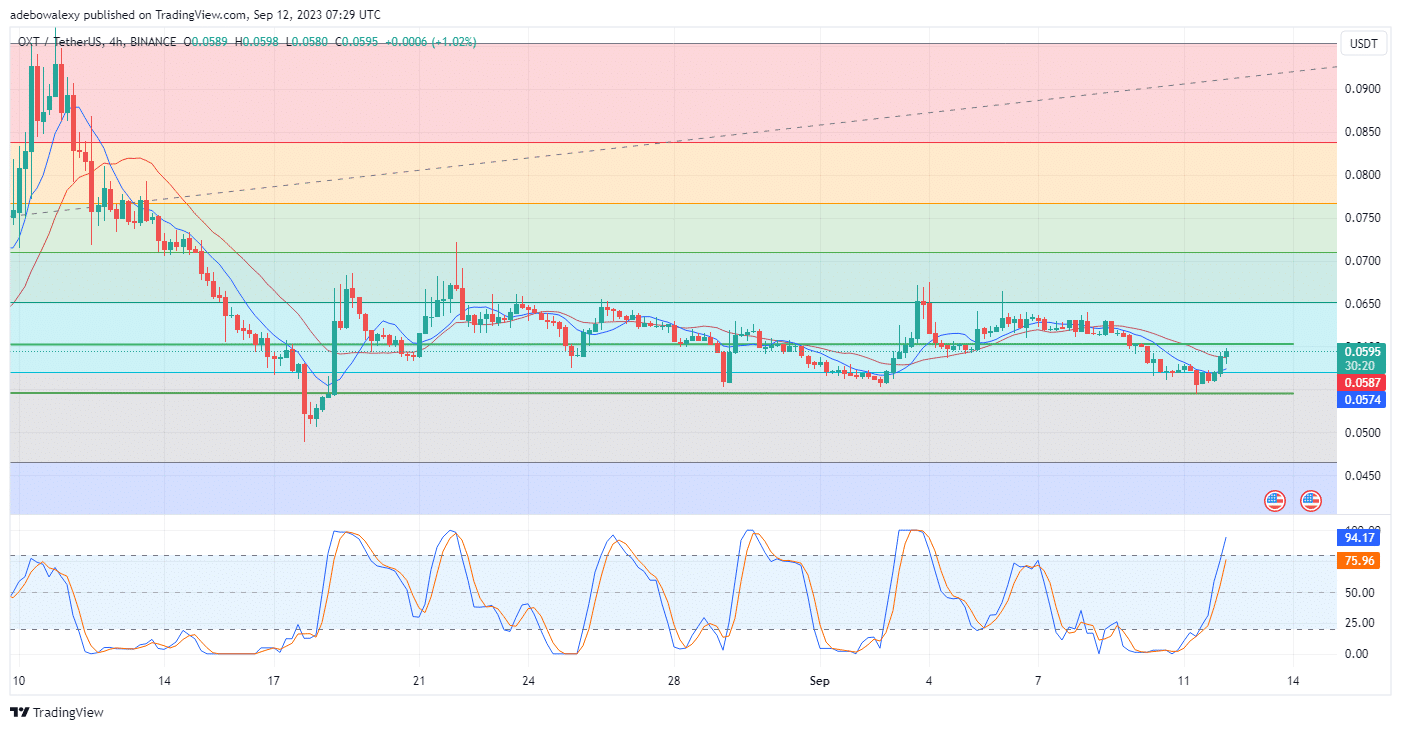Click the open value O0.0589 in the header
Viewport: 1401px width, 730px height.
[207, 42]
